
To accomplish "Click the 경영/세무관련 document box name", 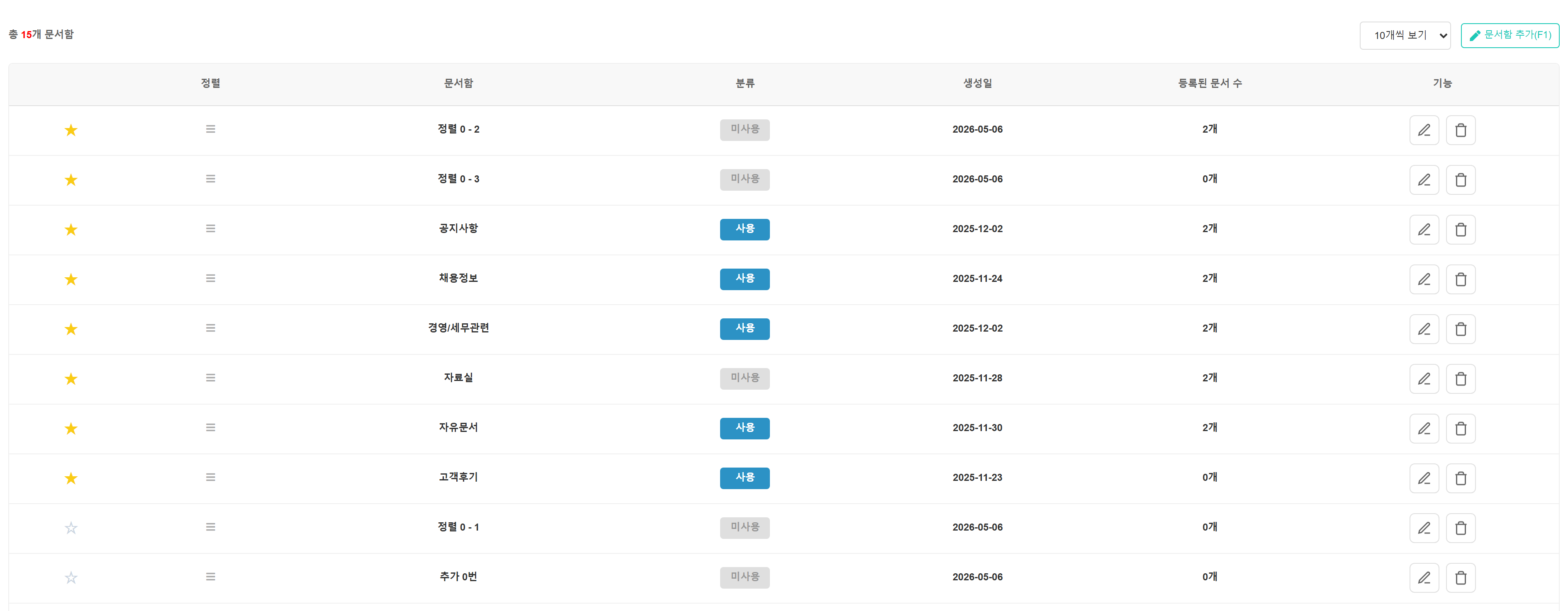I will coord(458,328).
